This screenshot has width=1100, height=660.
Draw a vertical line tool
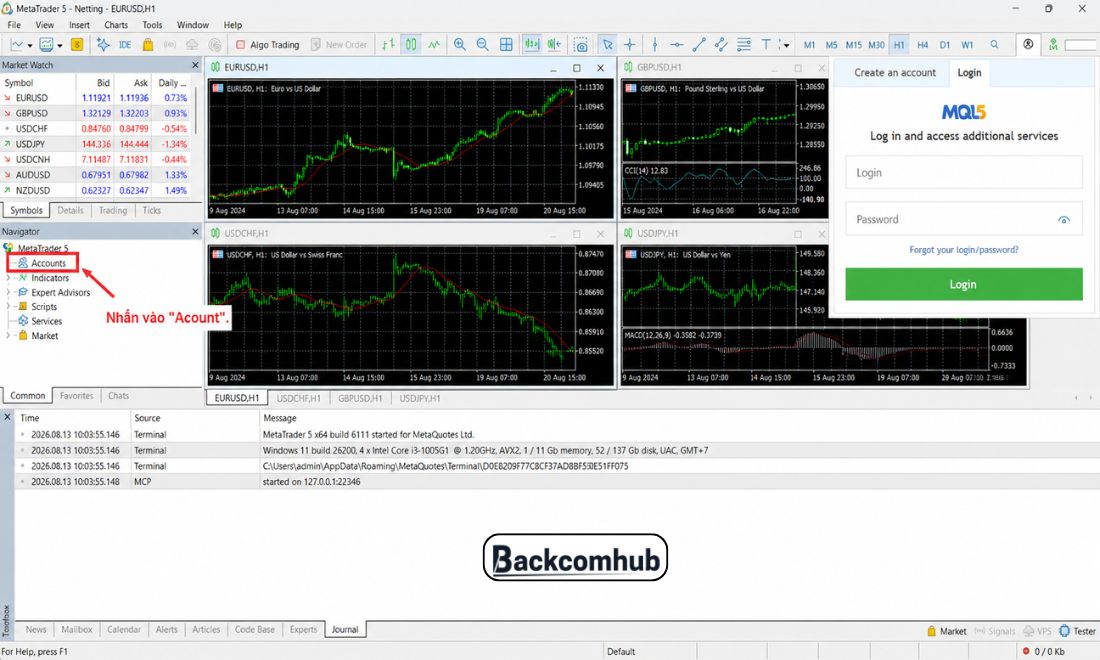tap(655, 45)
